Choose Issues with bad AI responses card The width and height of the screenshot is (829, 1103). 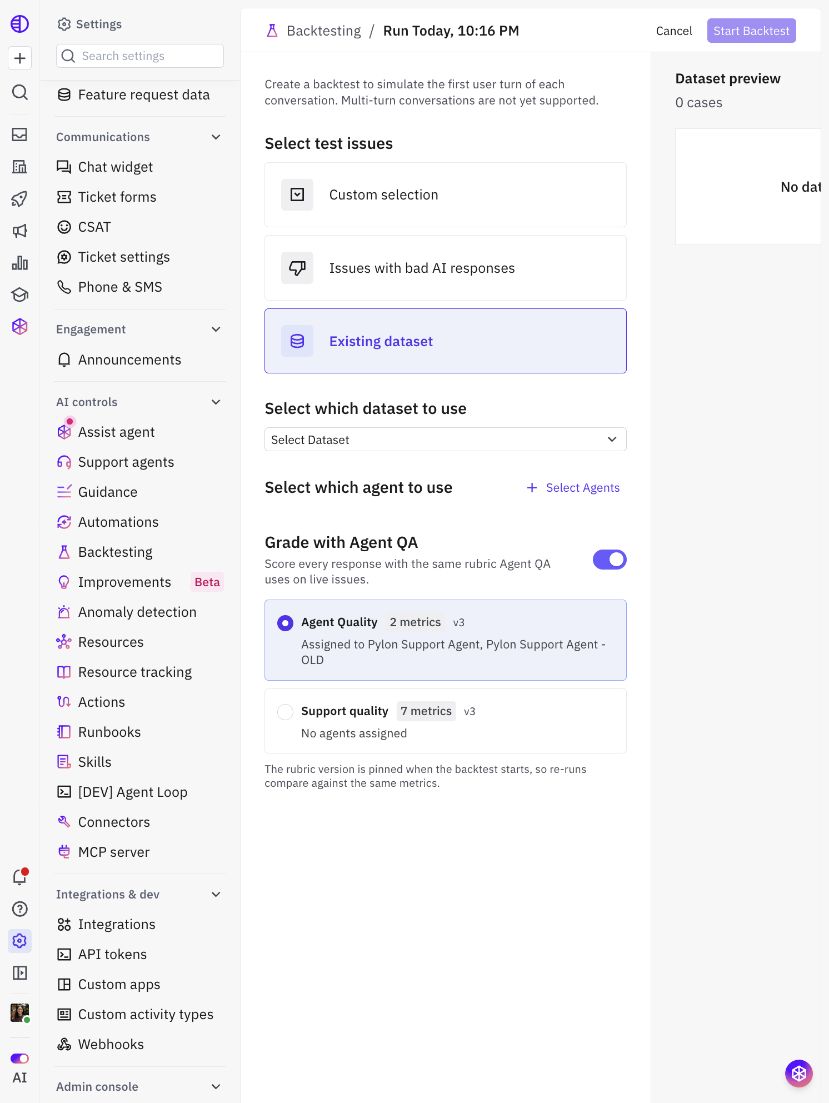[445, 268]
